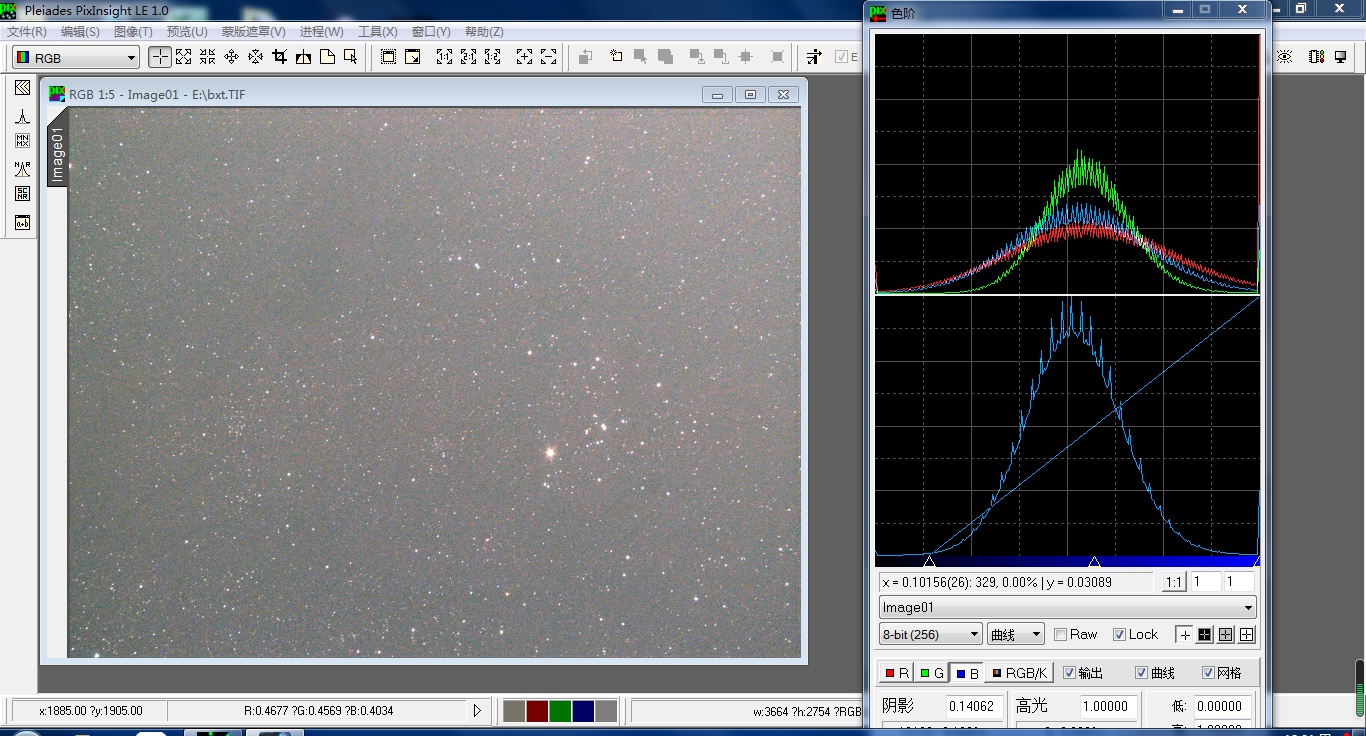Click the 1:1 histogram zoom button

pyautogui.click(x=1174, y=582)
